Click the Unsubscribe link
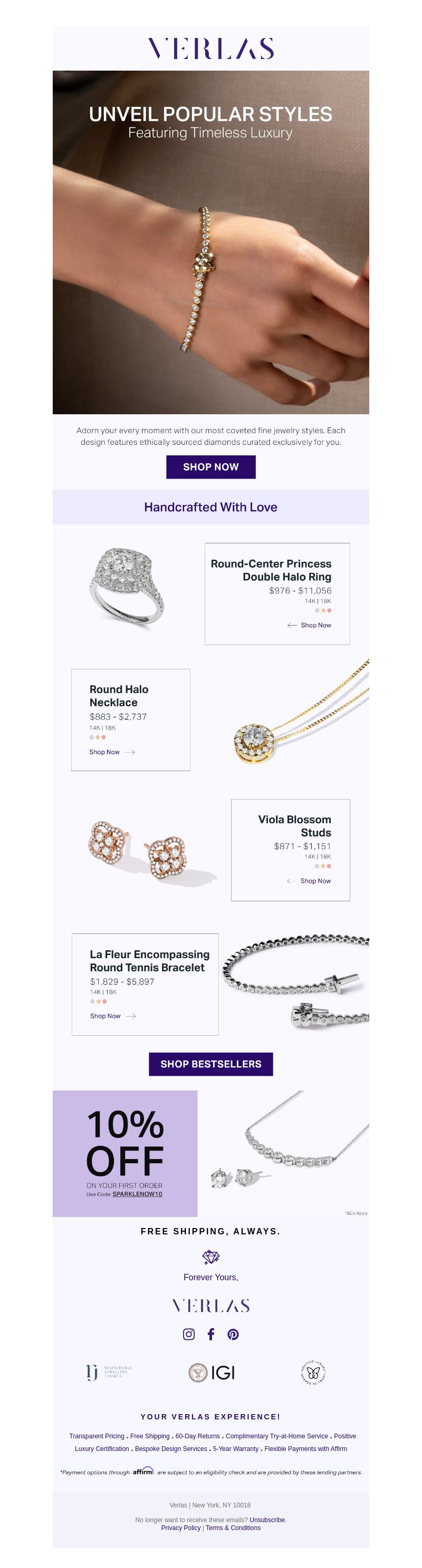Screen dimensions: 422x1568 [x=267, y=1520]
